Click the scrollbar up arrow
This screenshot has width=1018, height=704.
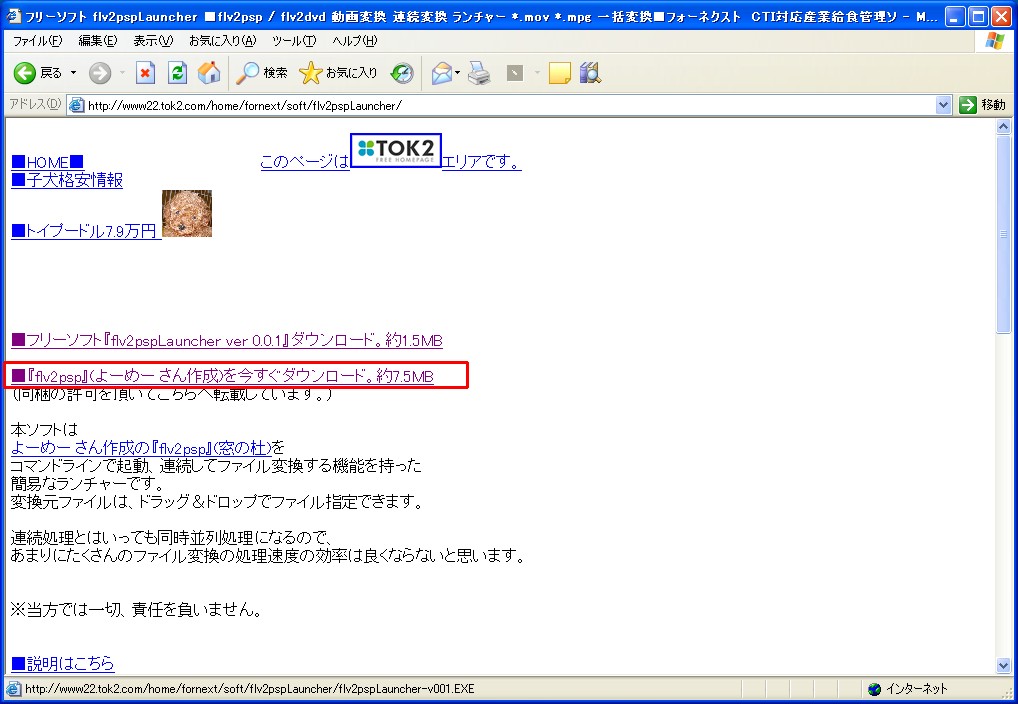(1003, 127)
